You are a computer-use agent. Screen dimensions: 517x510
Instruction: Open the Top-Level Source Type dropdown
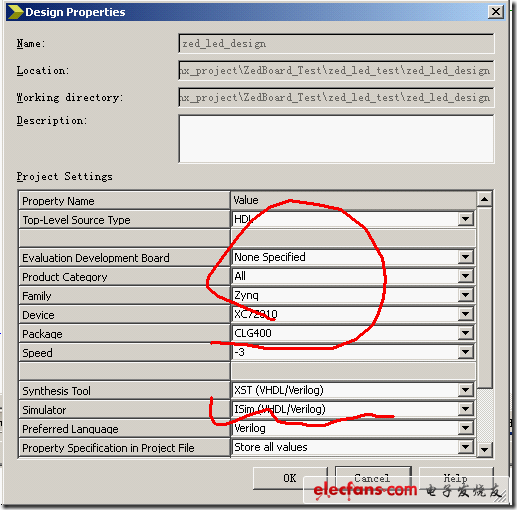tap(465, 219)
